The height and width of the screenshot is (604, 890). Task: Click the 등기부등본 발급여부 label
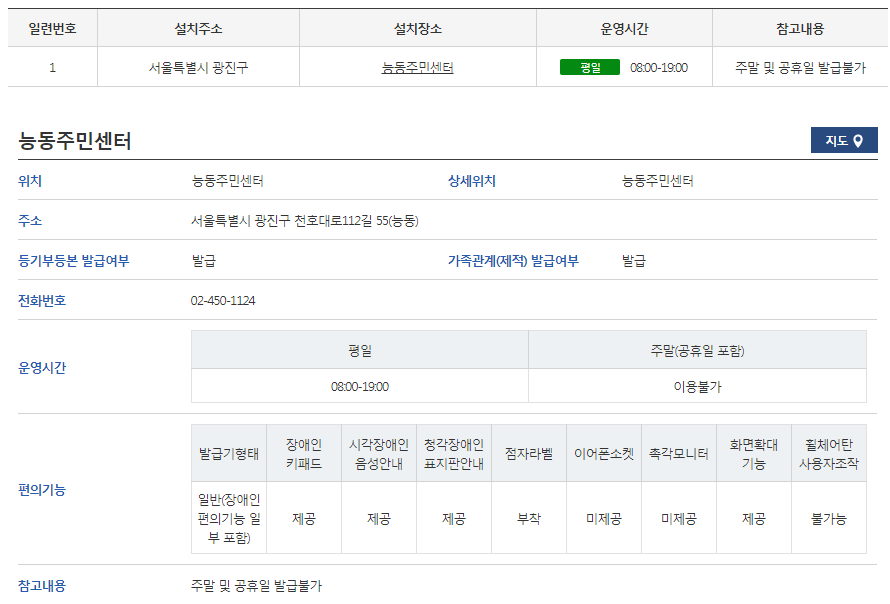74,261
